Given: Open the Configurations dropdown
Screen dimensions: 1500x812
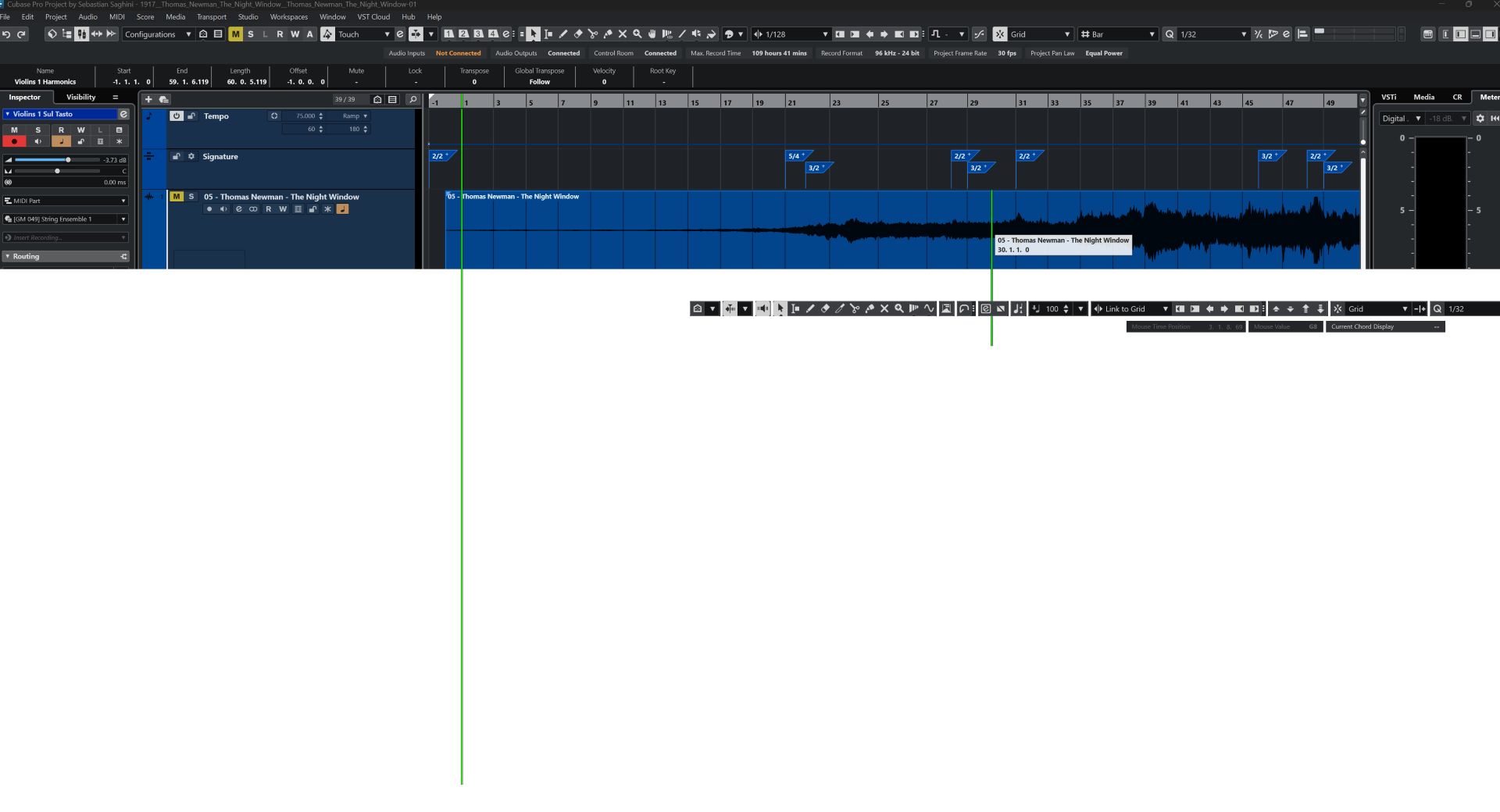Looking at the screenshot, I should tap(158, 34).
